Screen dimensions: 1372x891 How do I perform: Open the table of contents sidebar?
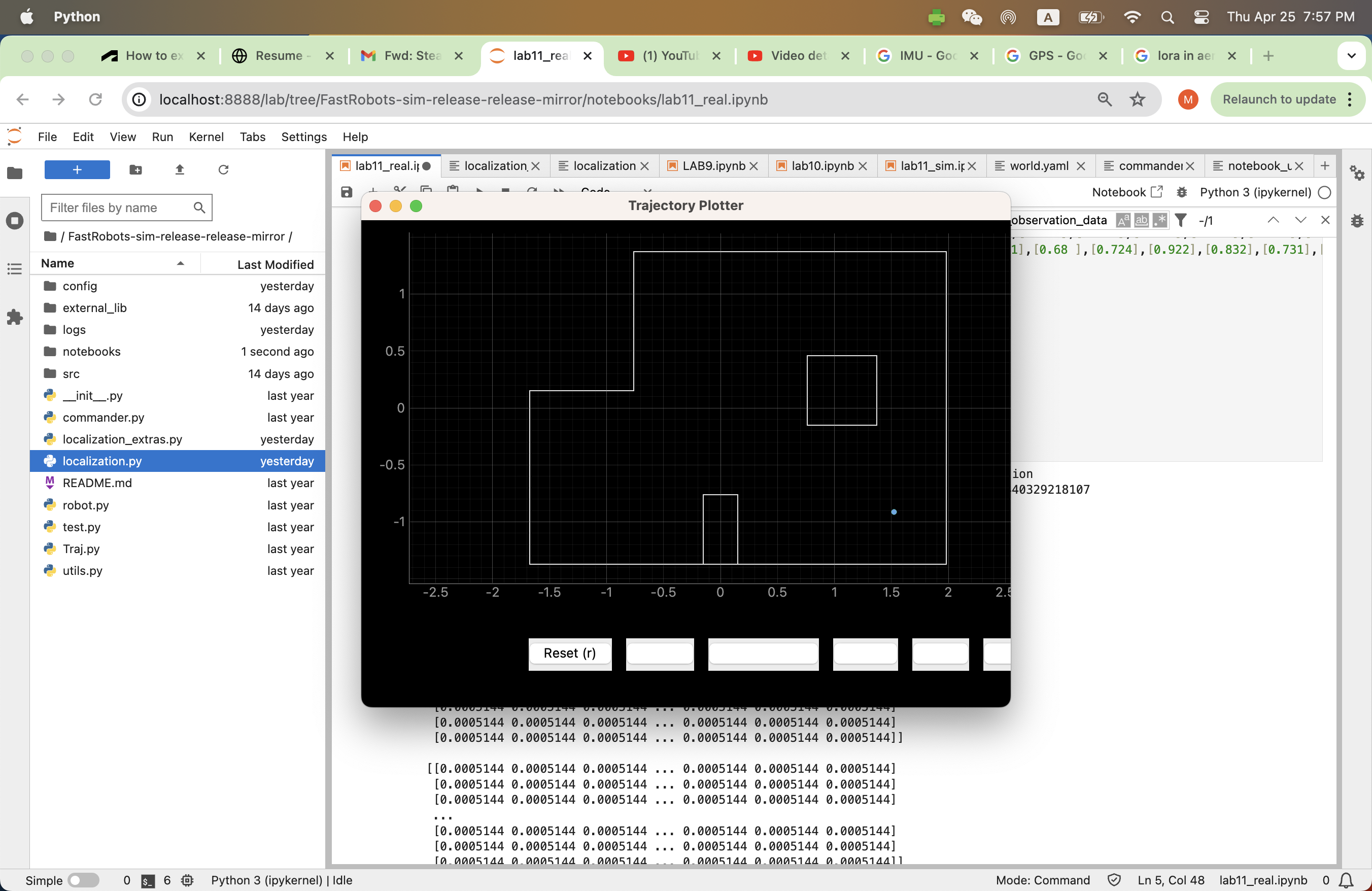tap(15, 268)
